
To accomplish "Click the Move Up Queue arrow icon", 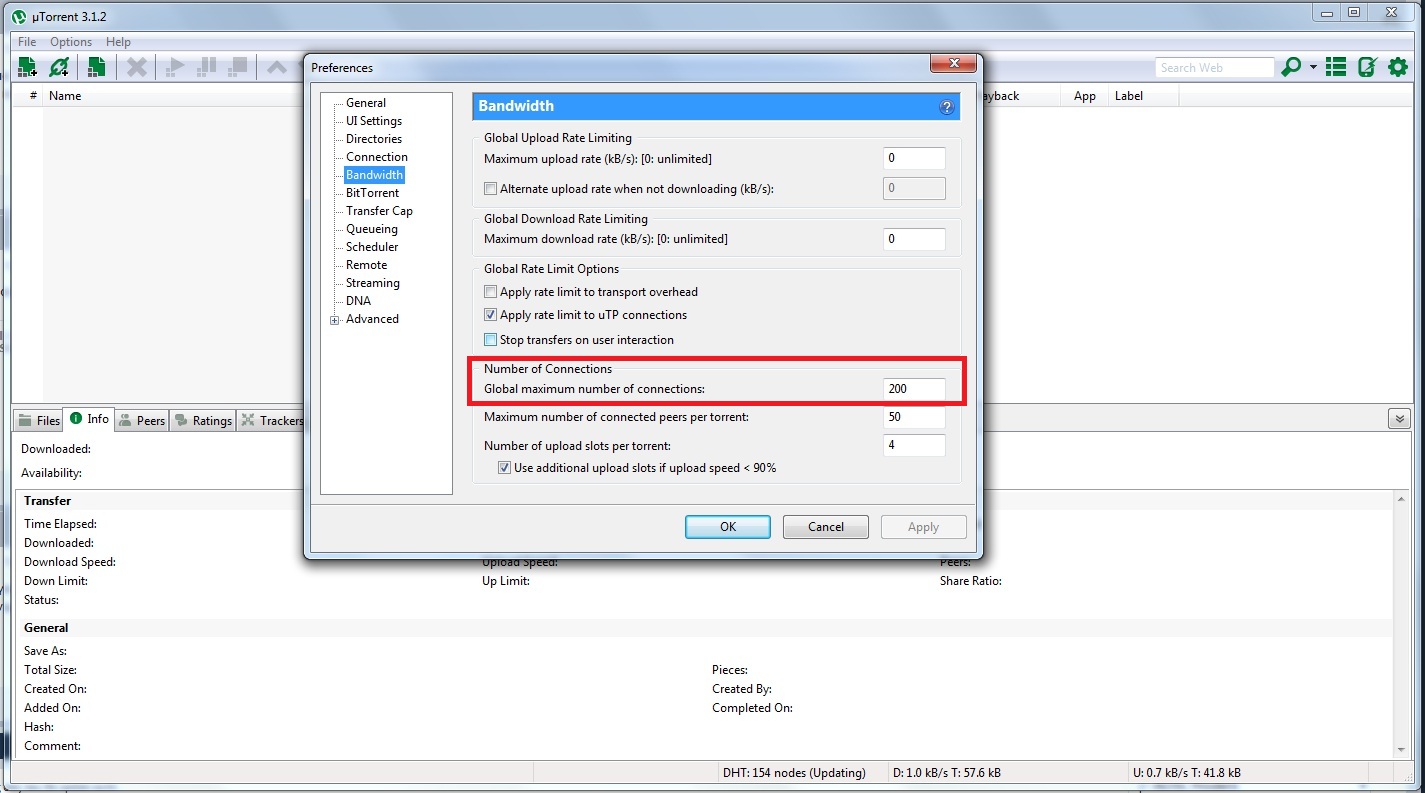I will [276, 67].
